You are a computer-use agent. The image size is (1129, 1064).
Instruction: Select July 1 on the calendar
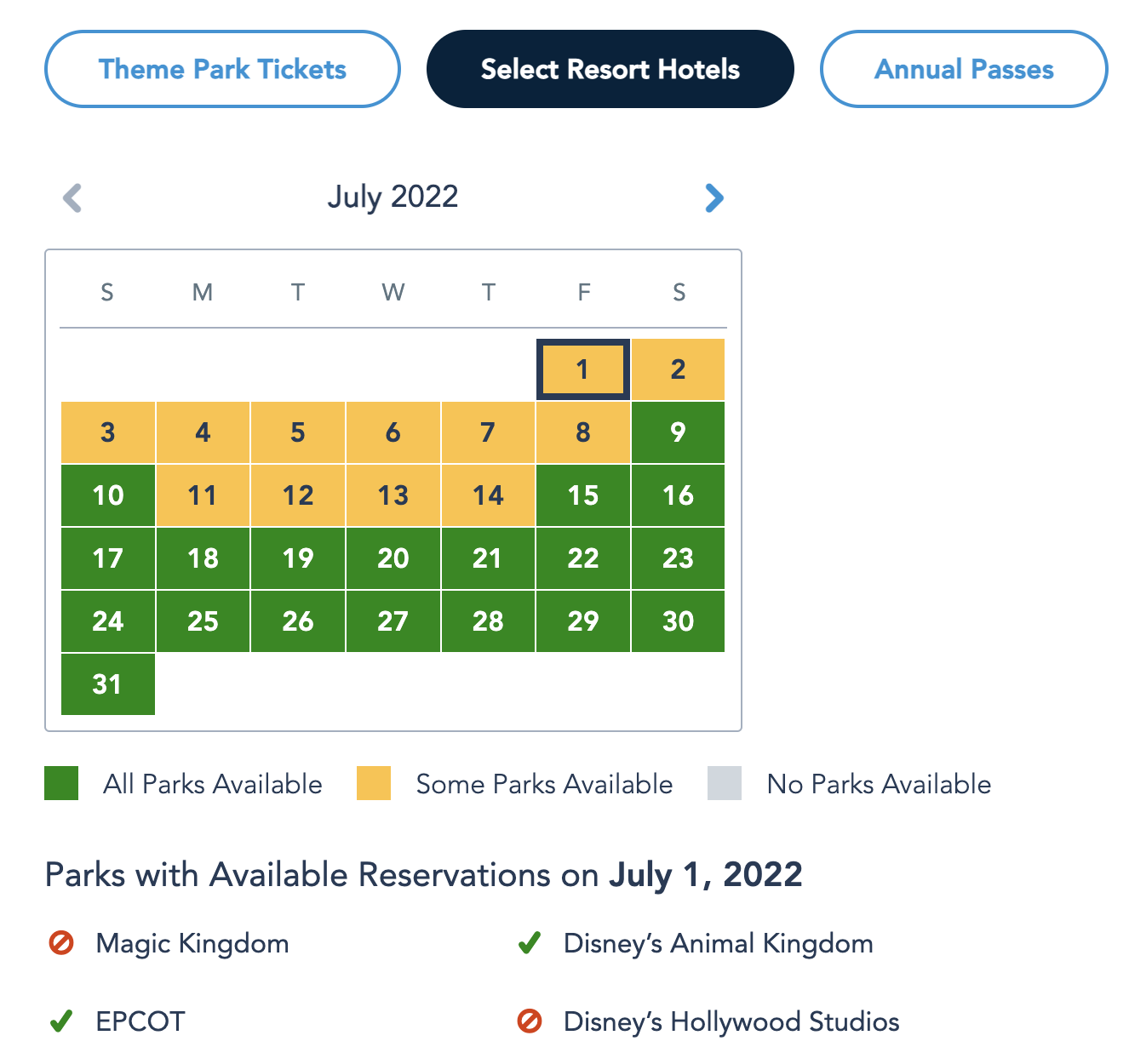(583, 369)
